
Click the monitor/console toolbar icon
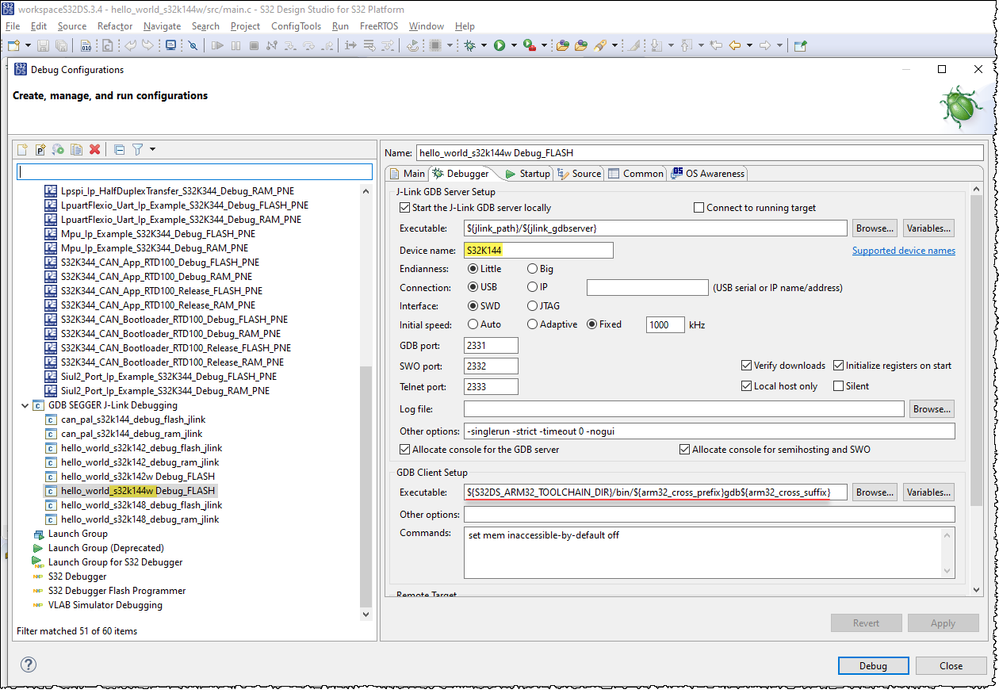point(171,45)
